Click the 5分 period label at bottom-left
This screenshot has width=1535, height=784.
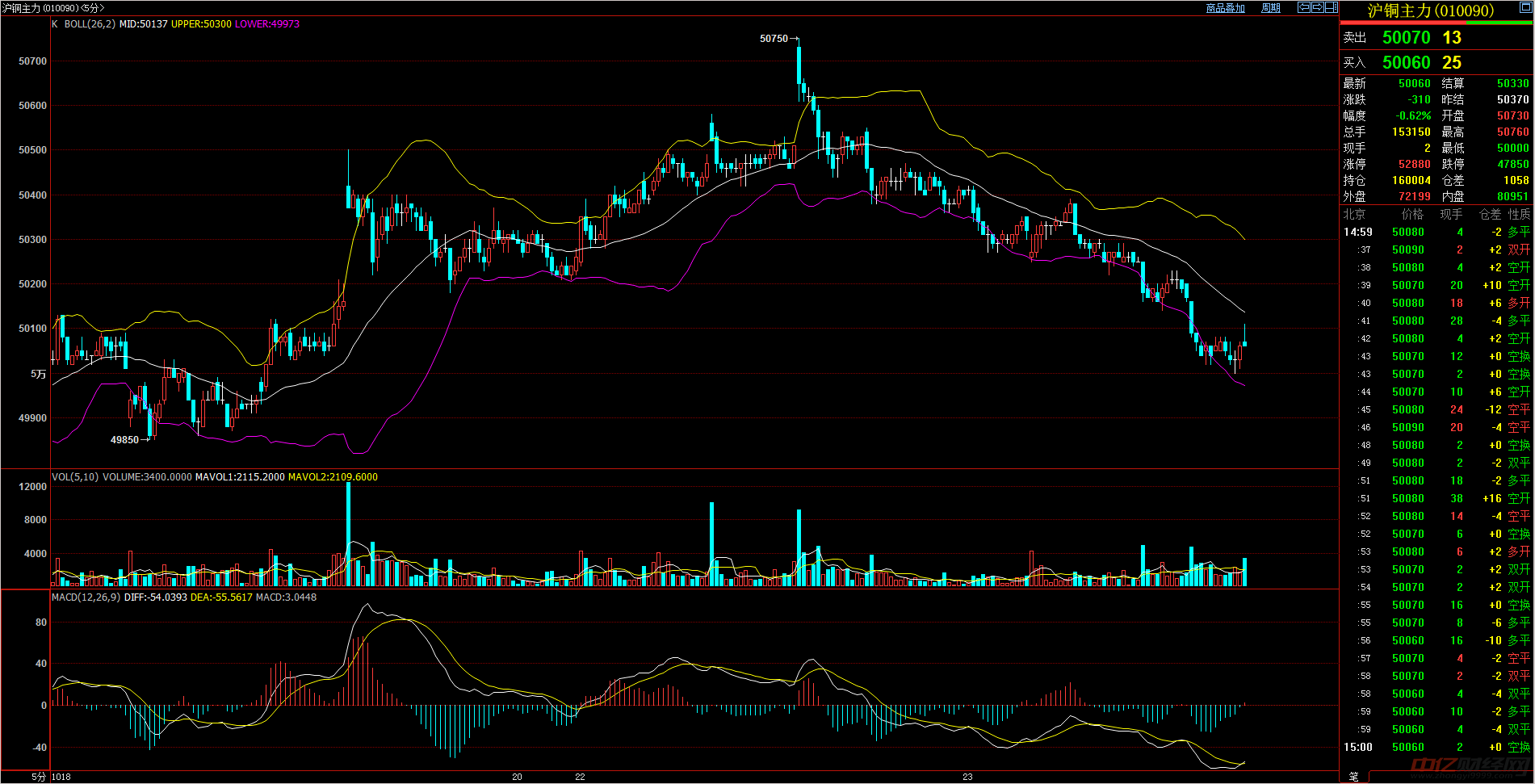[x=39, y=777]
